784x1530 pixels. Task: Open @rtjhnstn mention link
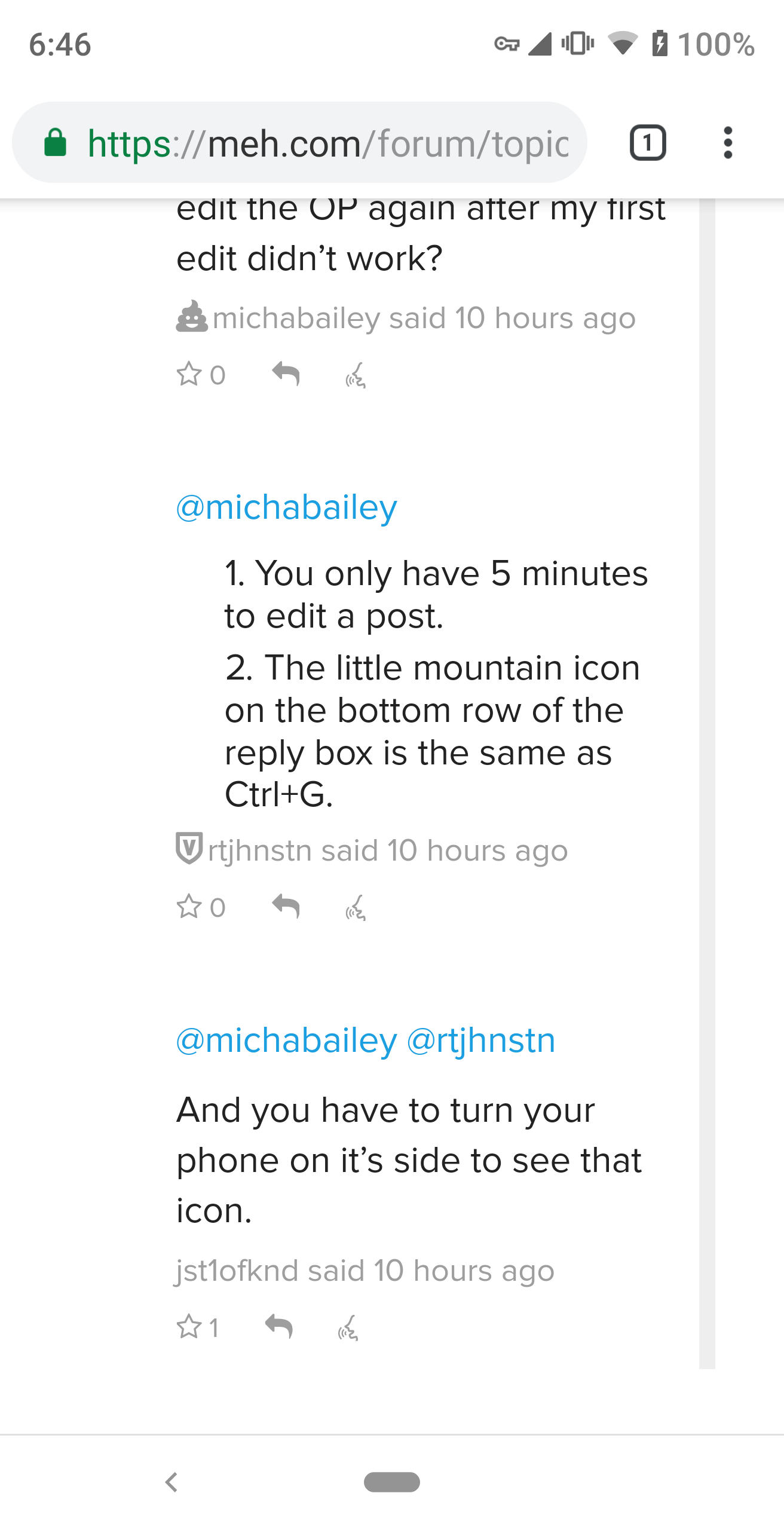[x=481, y=1041]
